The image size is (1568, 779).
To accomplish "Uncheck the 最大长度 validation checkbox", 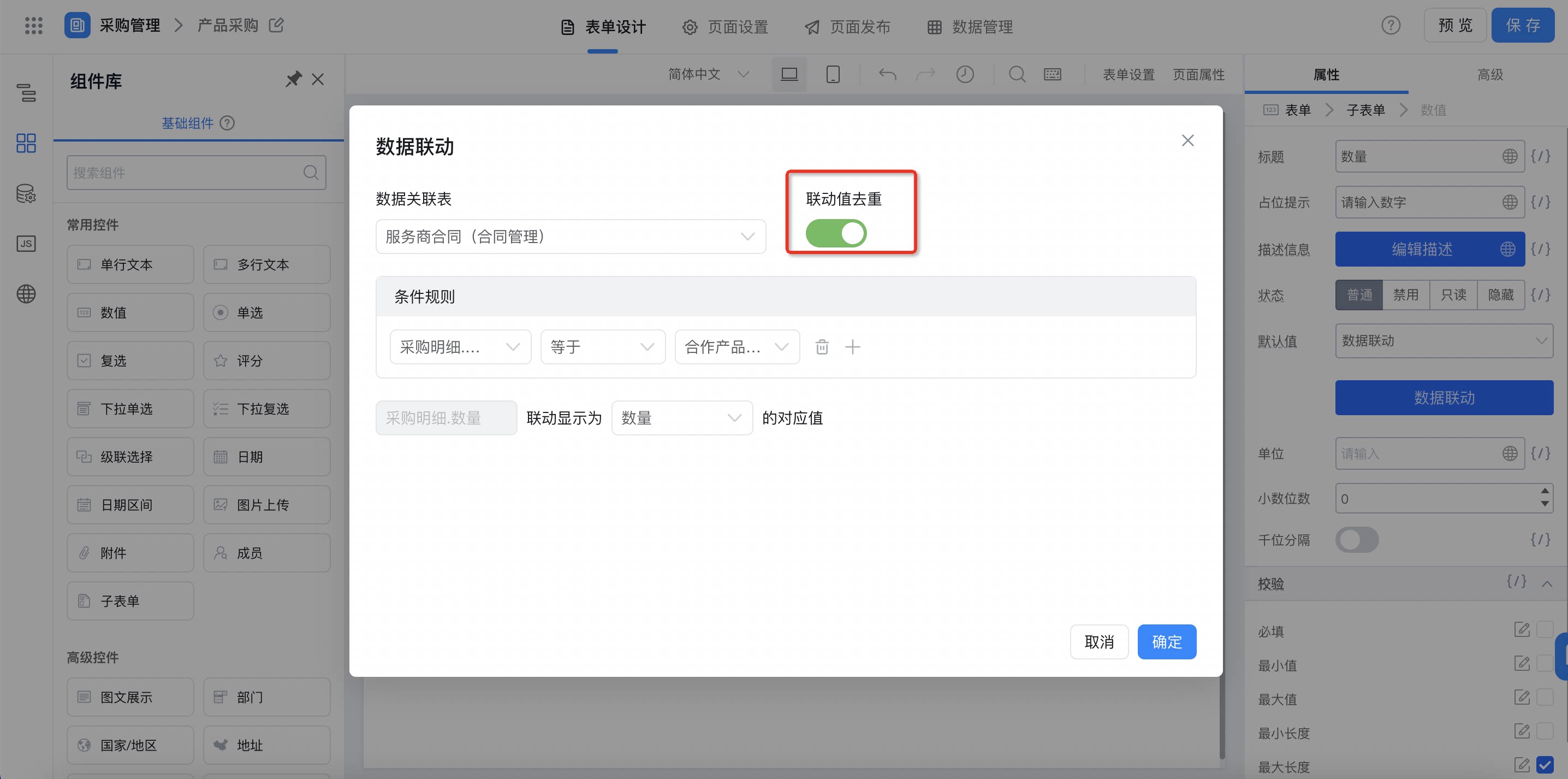I will (1545, 764).
